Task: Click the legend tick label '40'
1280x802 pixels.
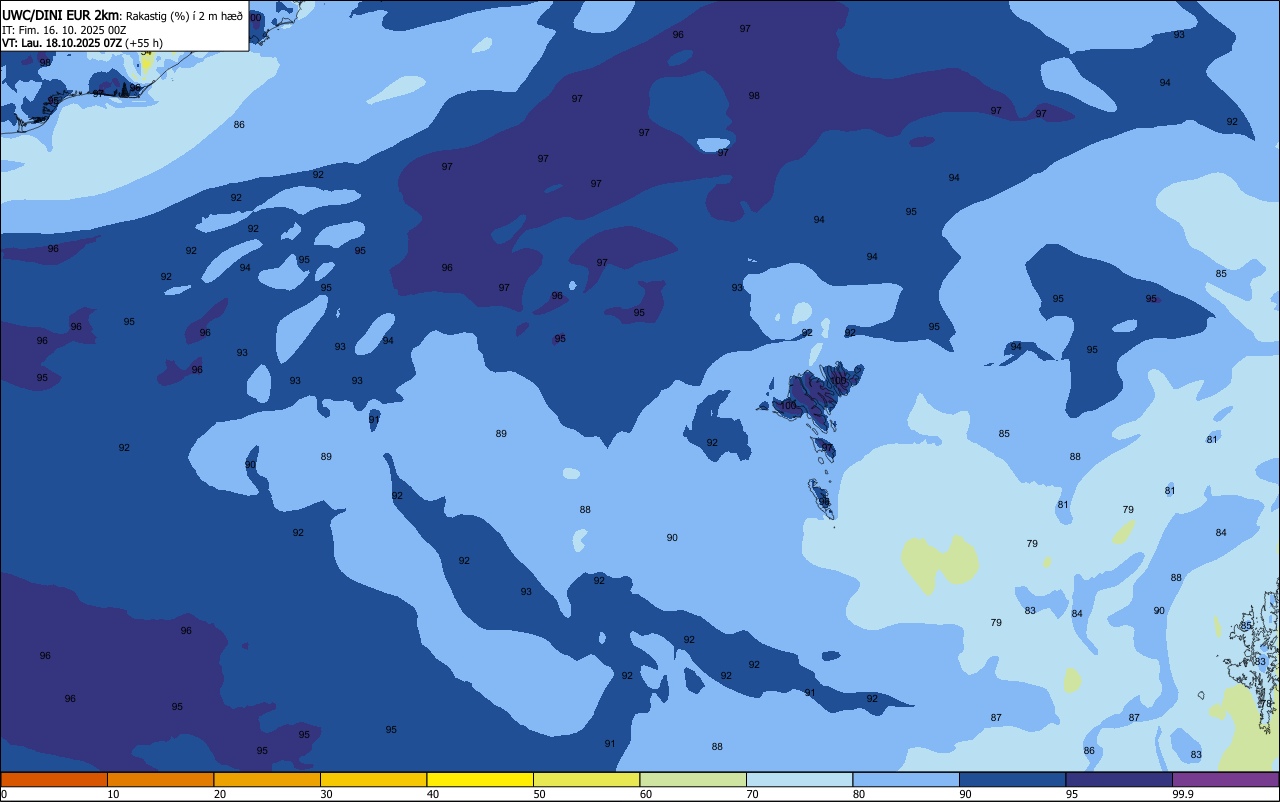Action: (433, 794)
